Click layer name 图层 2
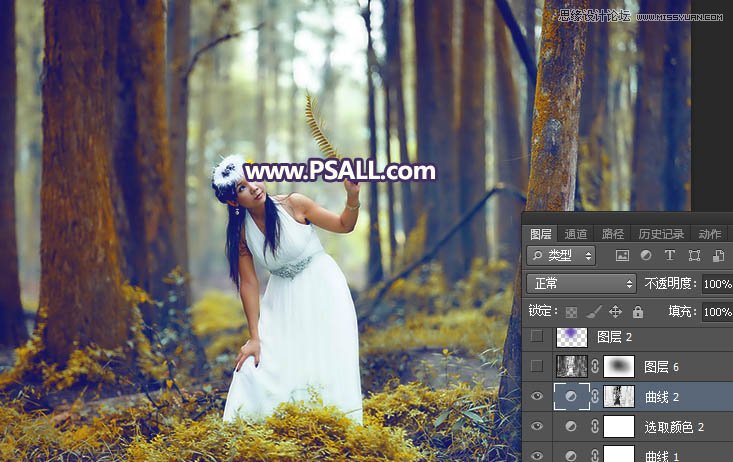The image size is (733, 462). coord(615,337)
